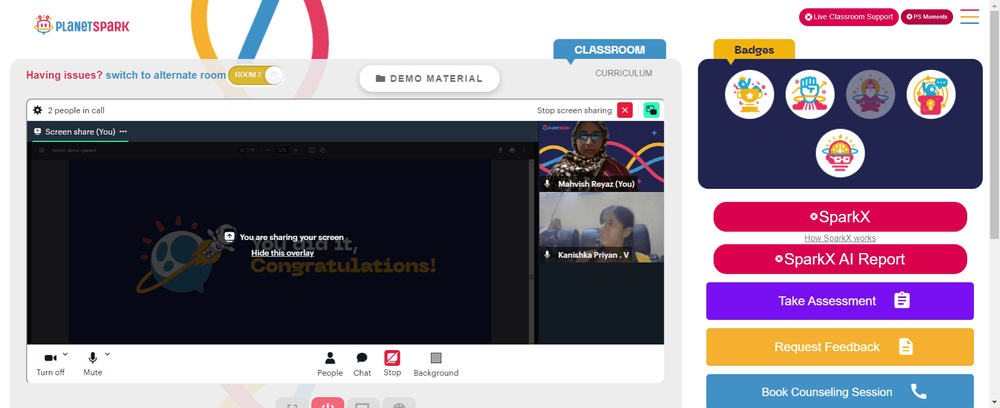Select Mahvish Reyaz video tile
The width and height of the screenshot is (1000, 408).
(x=601, y=156)
